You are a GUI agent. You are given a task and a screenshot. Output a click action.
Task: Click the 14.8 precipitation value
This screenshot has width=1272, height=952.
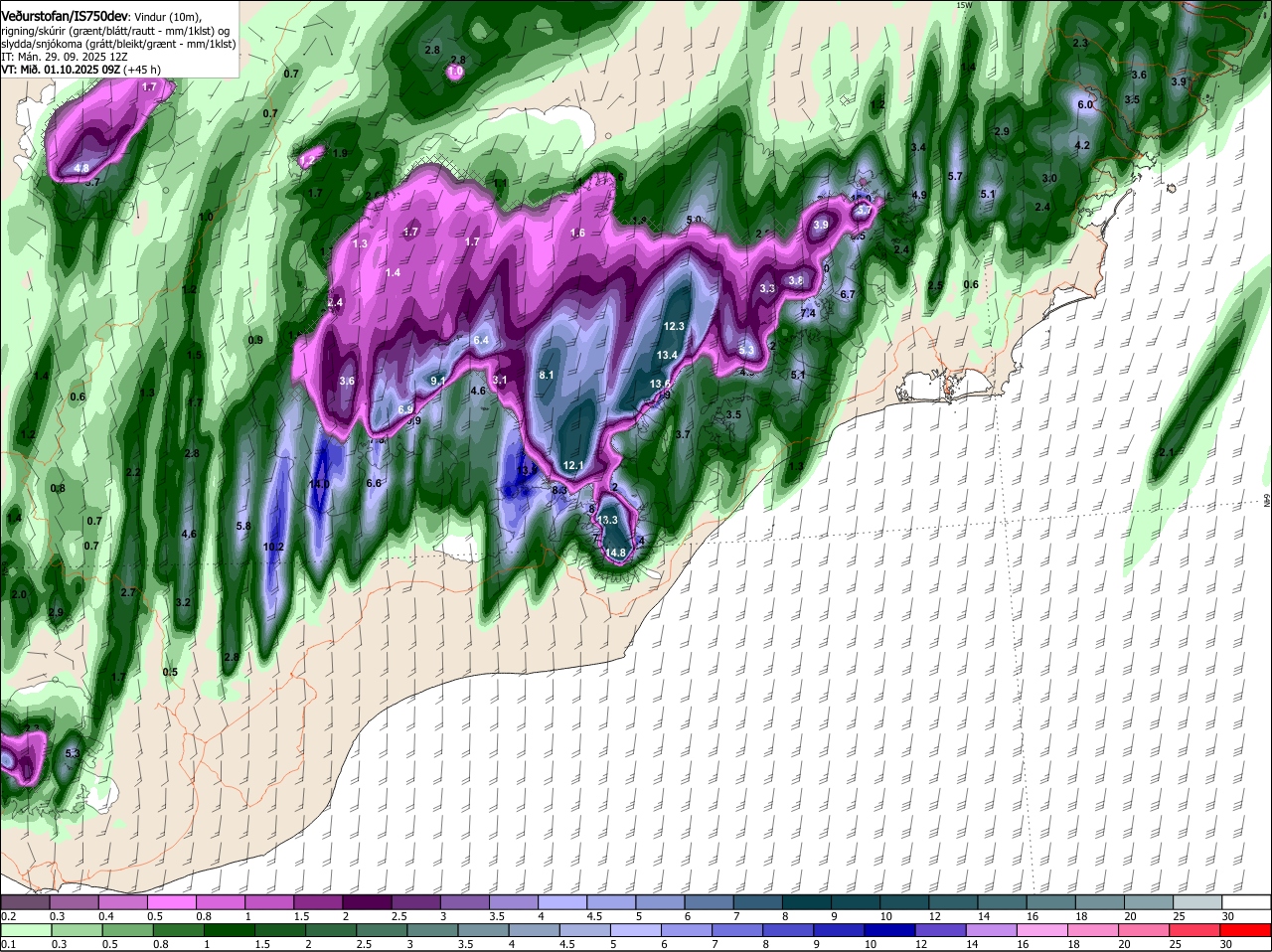(616, 553)
